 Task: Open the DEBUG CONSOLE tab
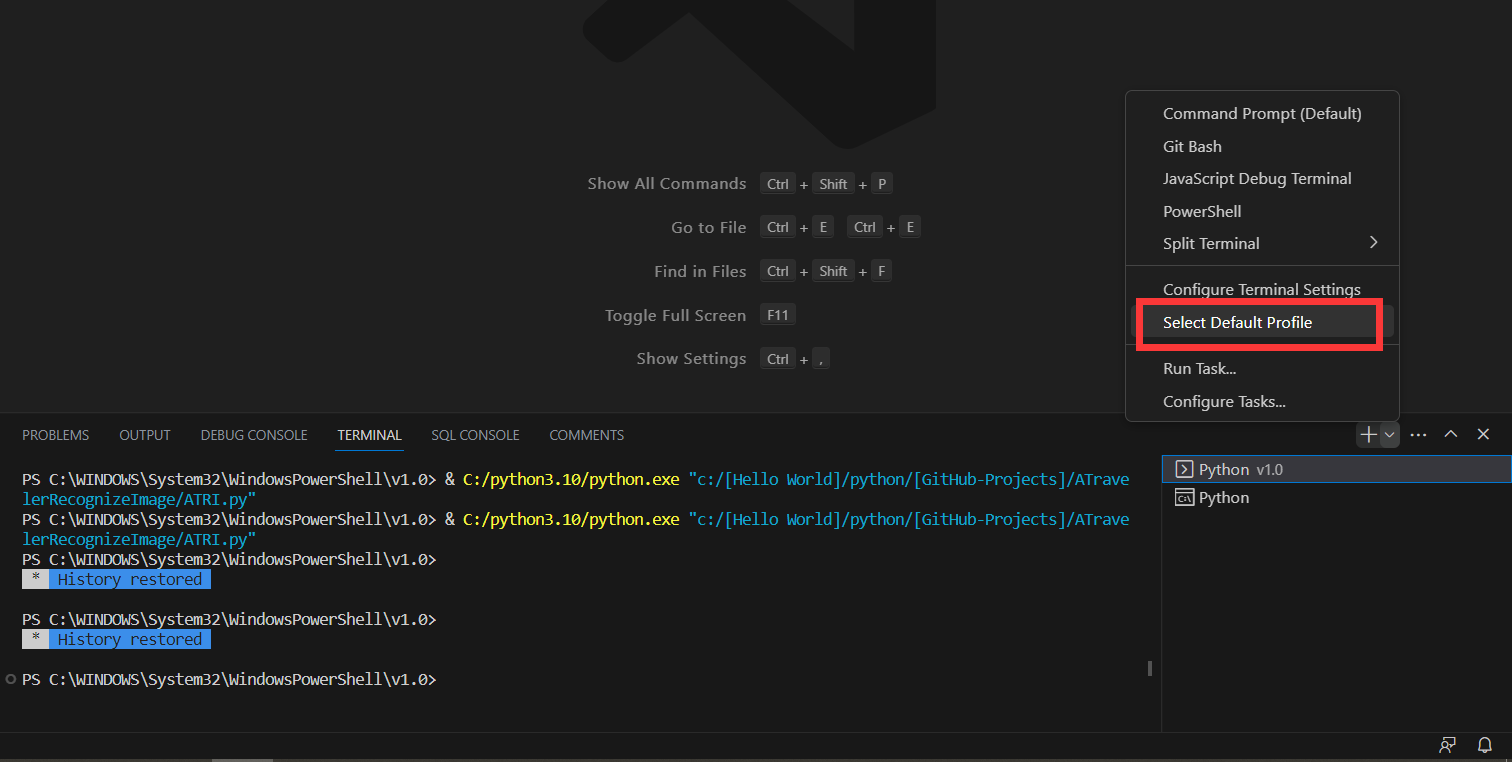253,434
